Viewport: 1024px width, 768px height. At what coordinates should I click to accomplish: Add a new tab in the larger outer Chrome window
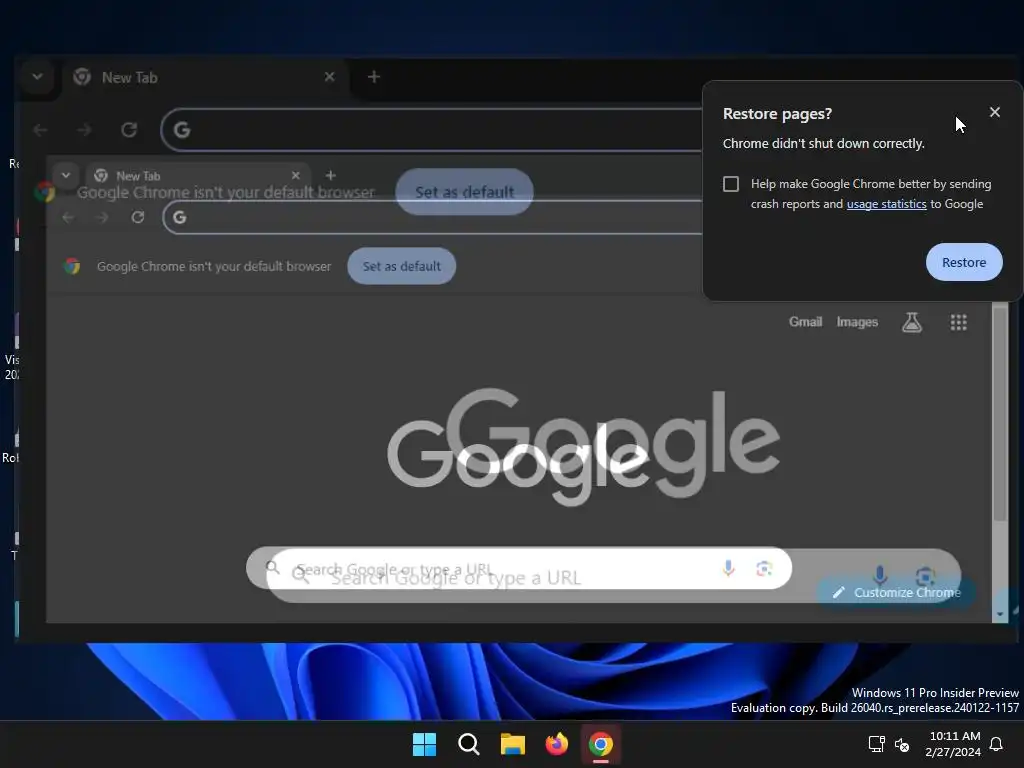[374, 77]
